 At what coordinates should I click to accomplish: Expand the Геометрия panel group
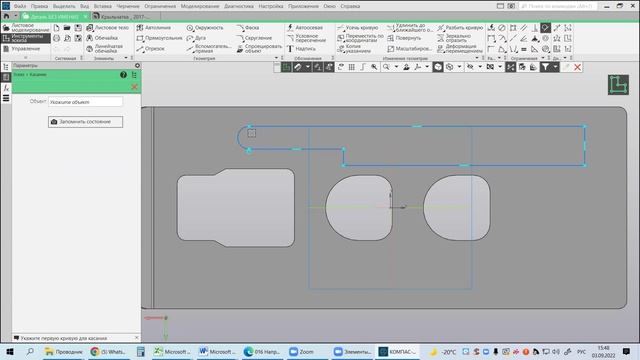point(276,58)
